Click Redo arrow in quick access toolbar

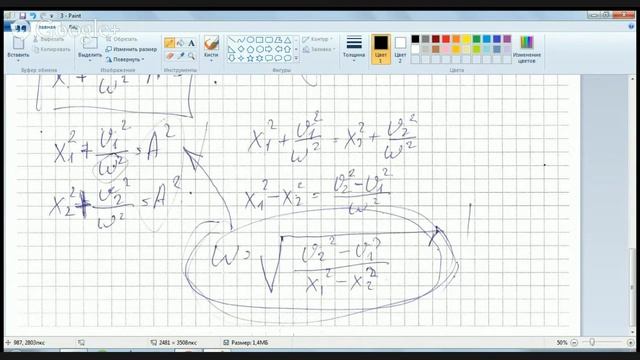(x=43, y=16)
